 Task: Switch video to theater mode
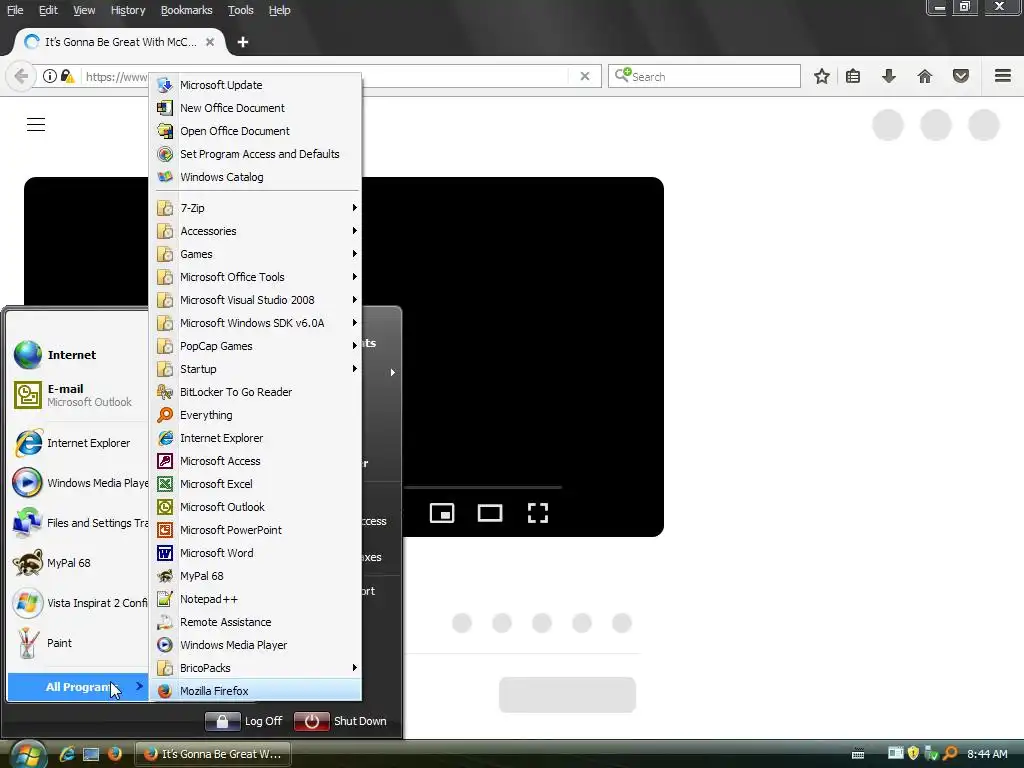click(490, 513)
